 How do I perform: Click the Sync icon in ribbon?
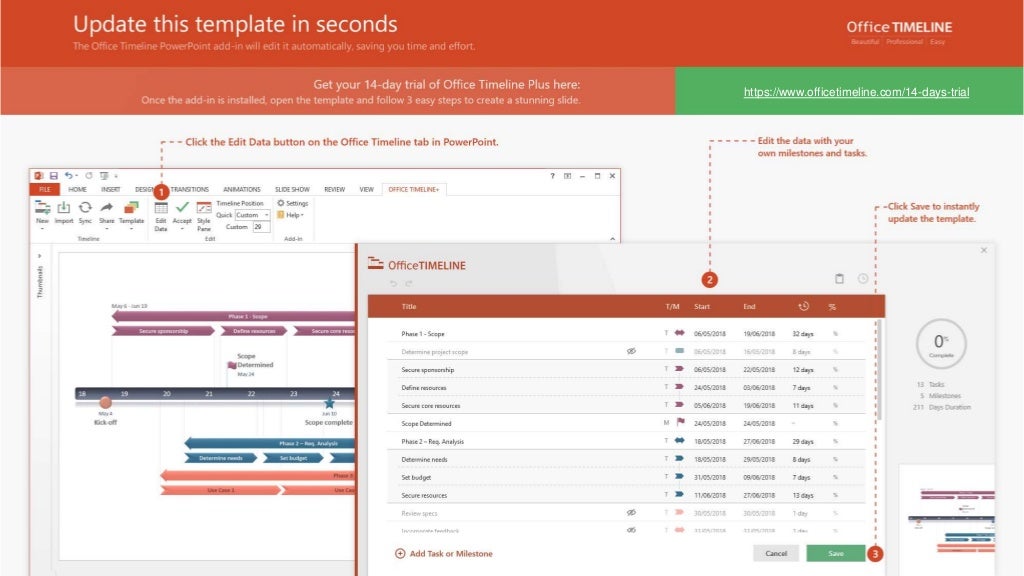85,208
